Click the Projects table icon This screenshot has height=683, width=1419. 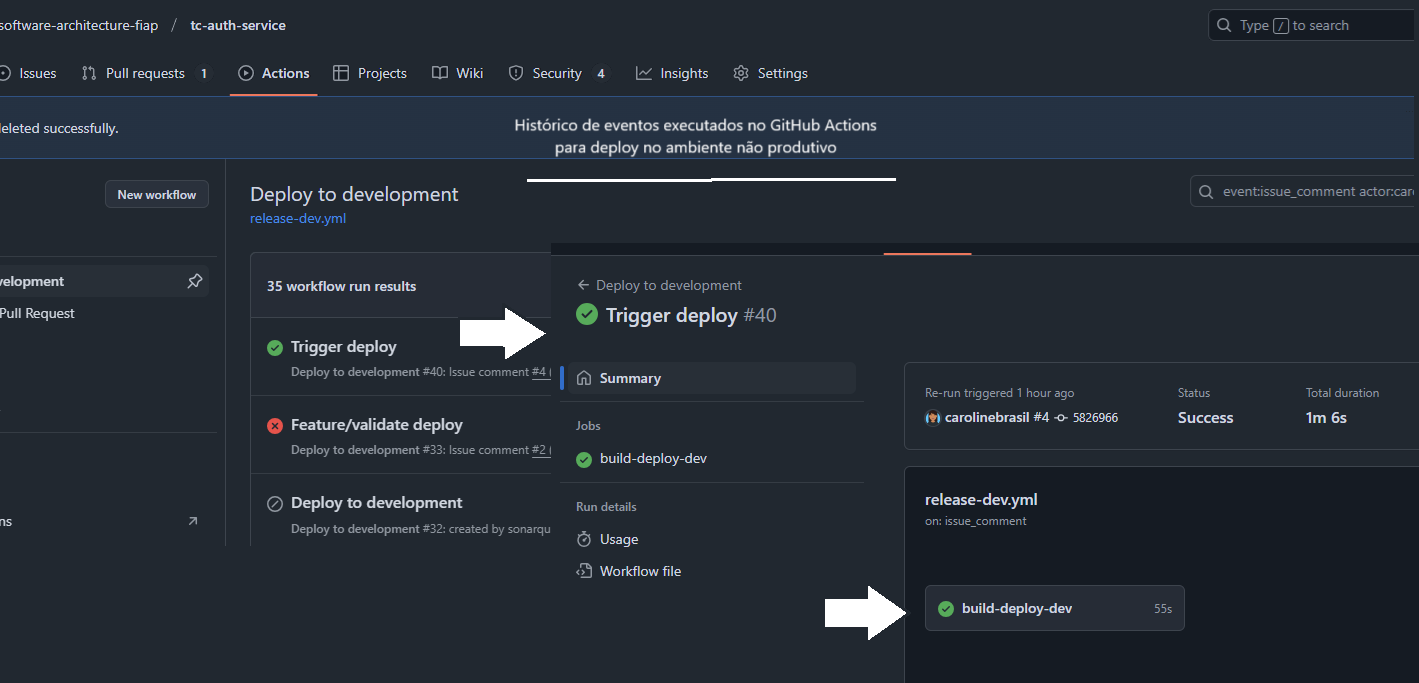click(x=341, y=73)
